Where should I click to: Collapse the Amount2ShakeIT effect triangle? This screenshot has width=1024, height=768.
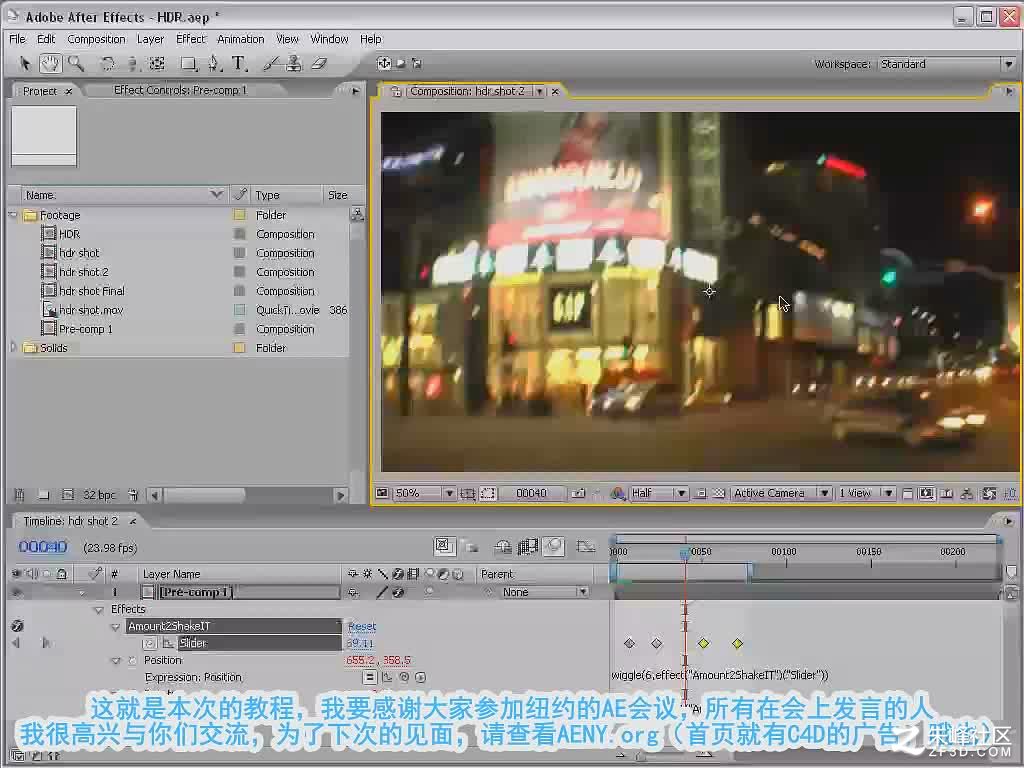tap(116, 627)
